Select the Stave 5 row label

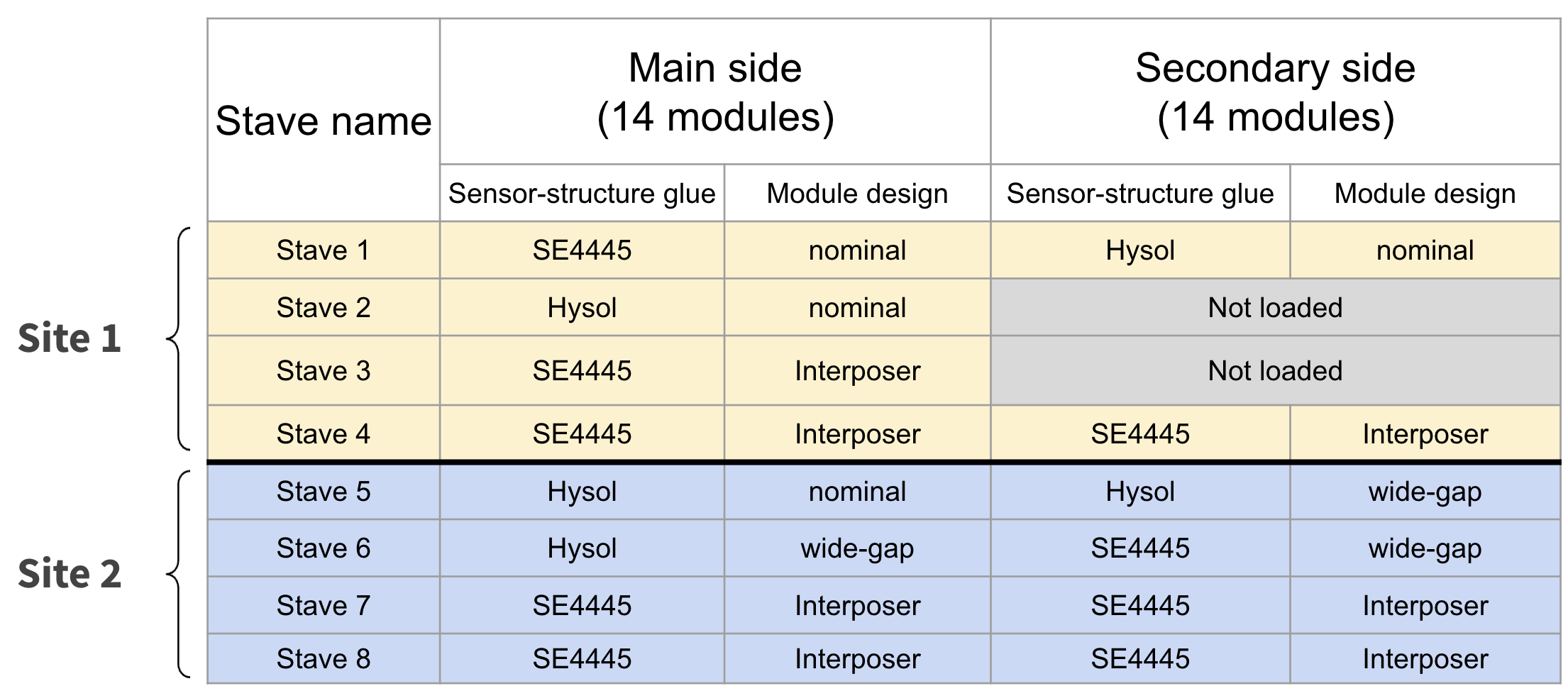click(324, 492)
